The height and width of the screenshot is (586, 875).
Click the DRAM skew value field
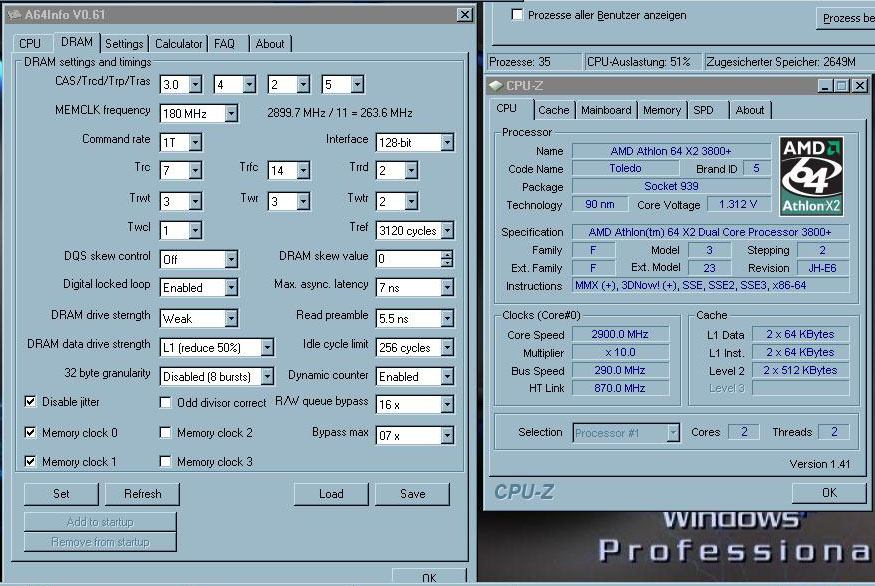pyautogui.click(x=409, y=258)
